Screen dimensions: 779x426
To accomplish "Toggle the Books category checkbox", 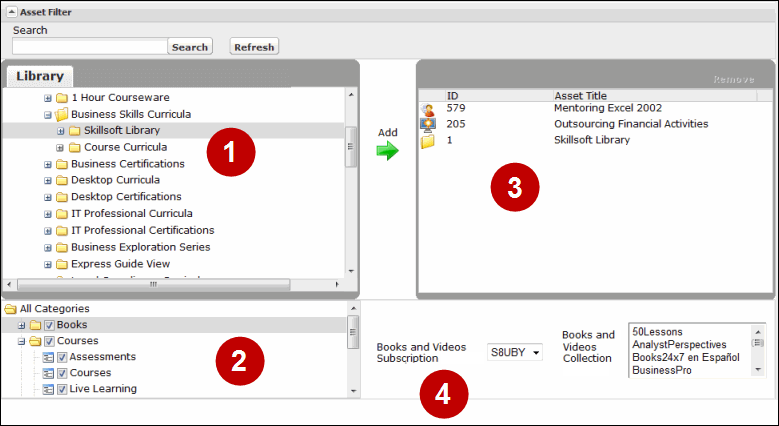I will pos(48,325).
